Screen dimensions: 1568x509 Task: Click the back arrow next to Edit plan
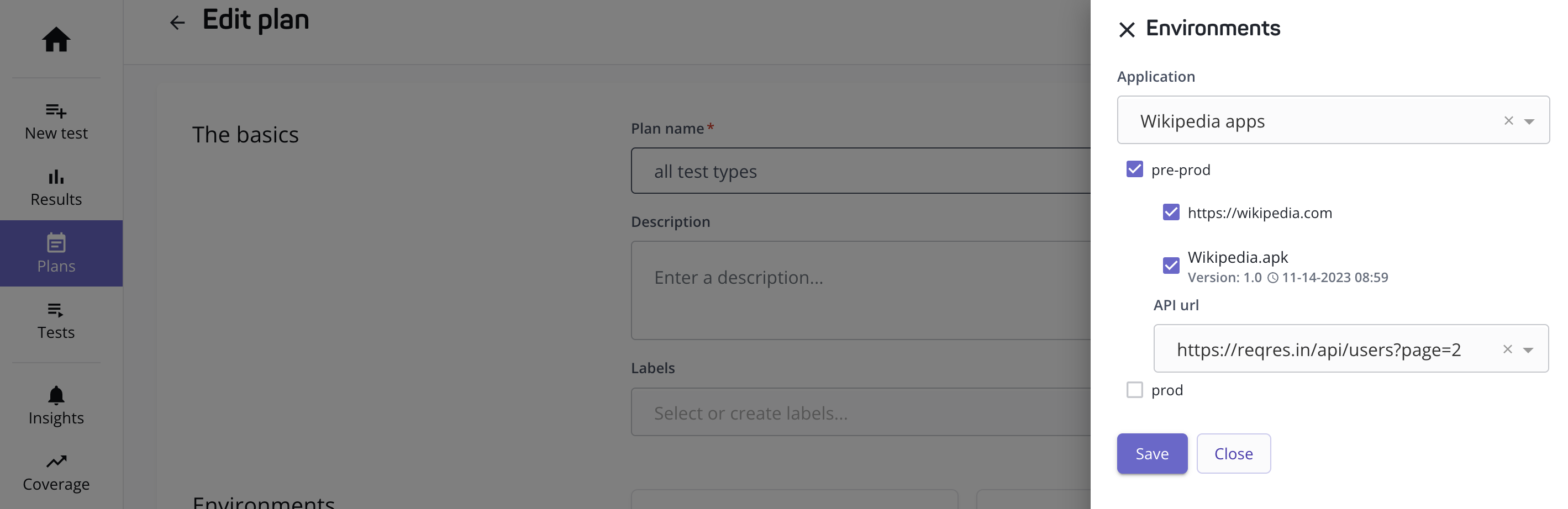[x=177, y=23]
